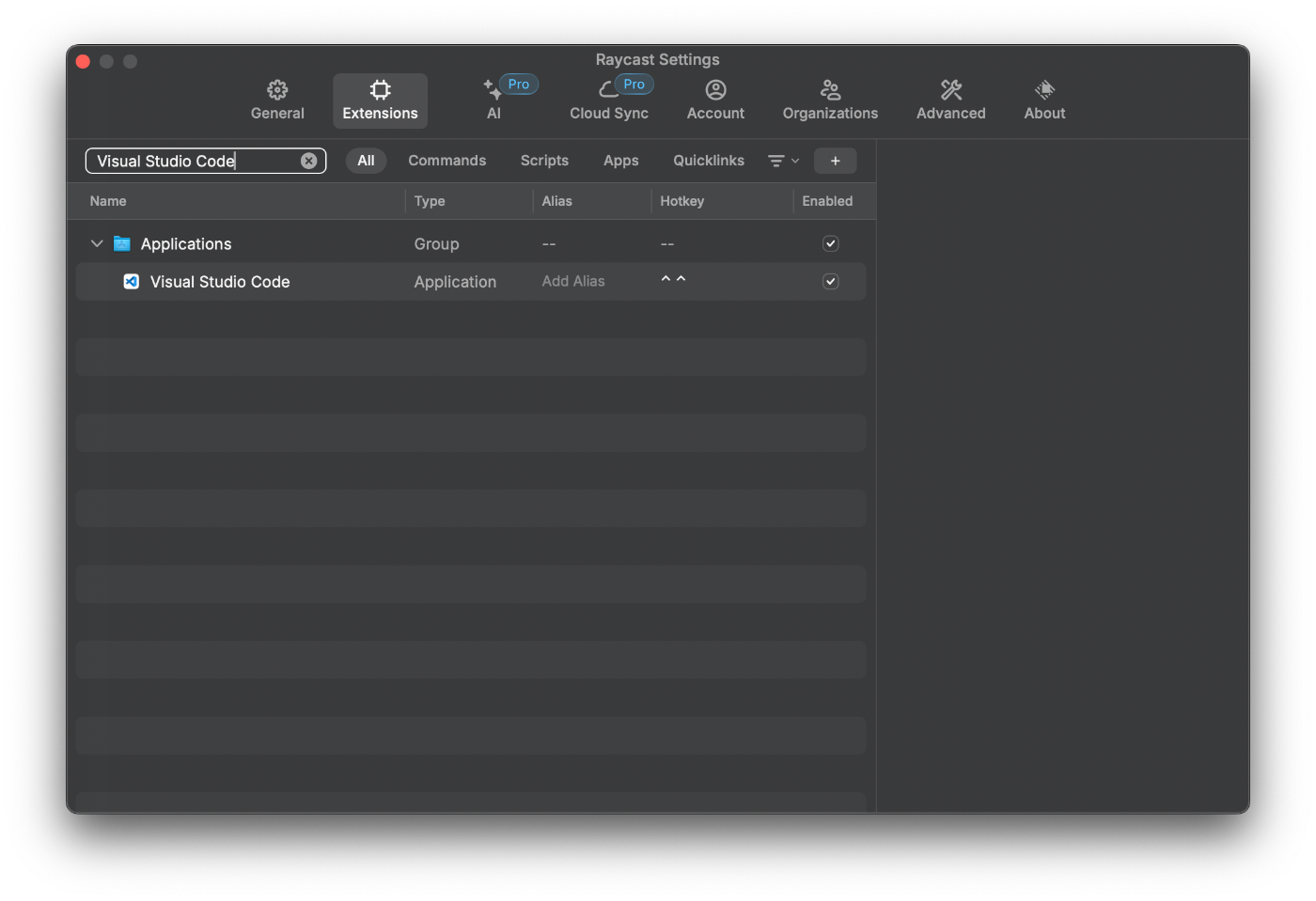Sort by the Hotkey column header
Image resolution: width=1316 pixels, height=901 pixels.
click(x=681, y=201)
